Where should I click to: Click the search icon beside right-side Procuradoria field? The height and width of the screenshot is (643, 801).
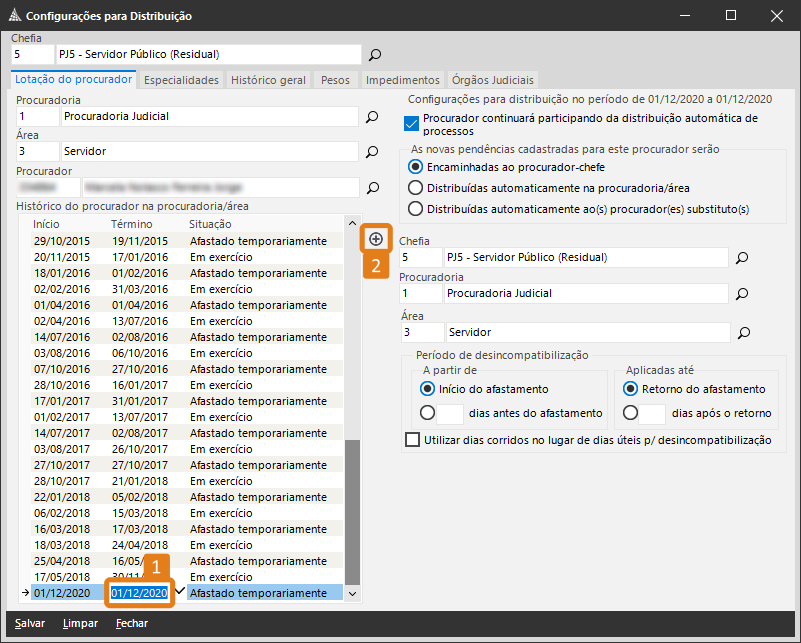(742, 294)
